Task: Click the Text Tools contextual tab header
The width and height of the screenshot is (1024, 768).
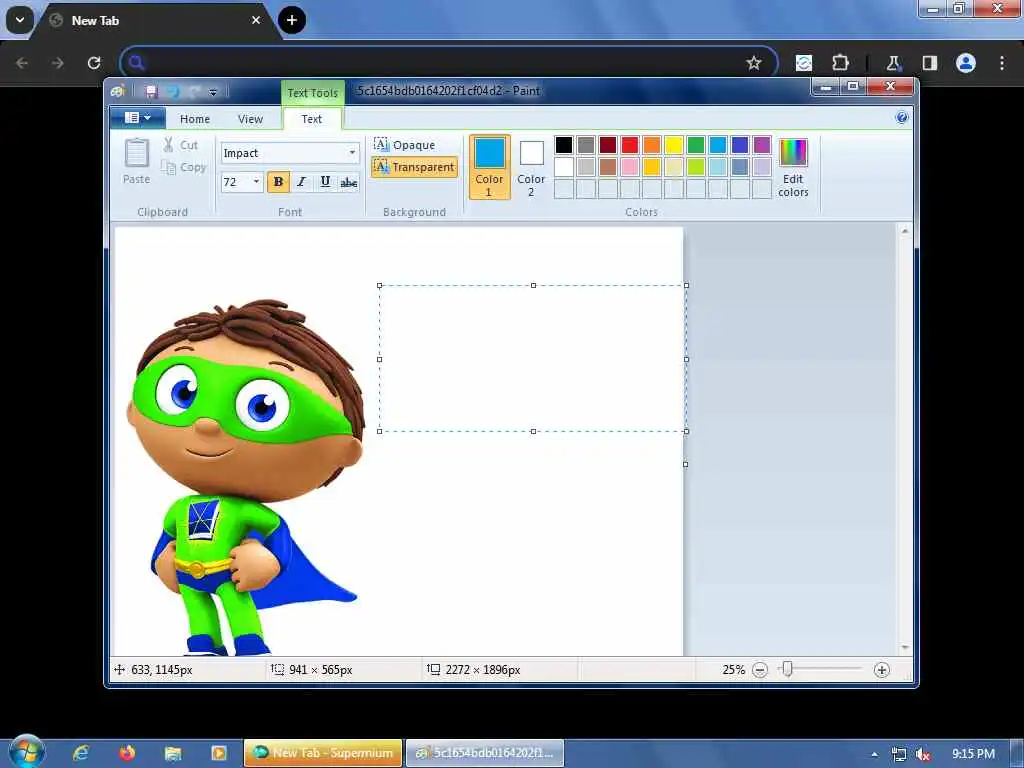Action: click(312, 93)
